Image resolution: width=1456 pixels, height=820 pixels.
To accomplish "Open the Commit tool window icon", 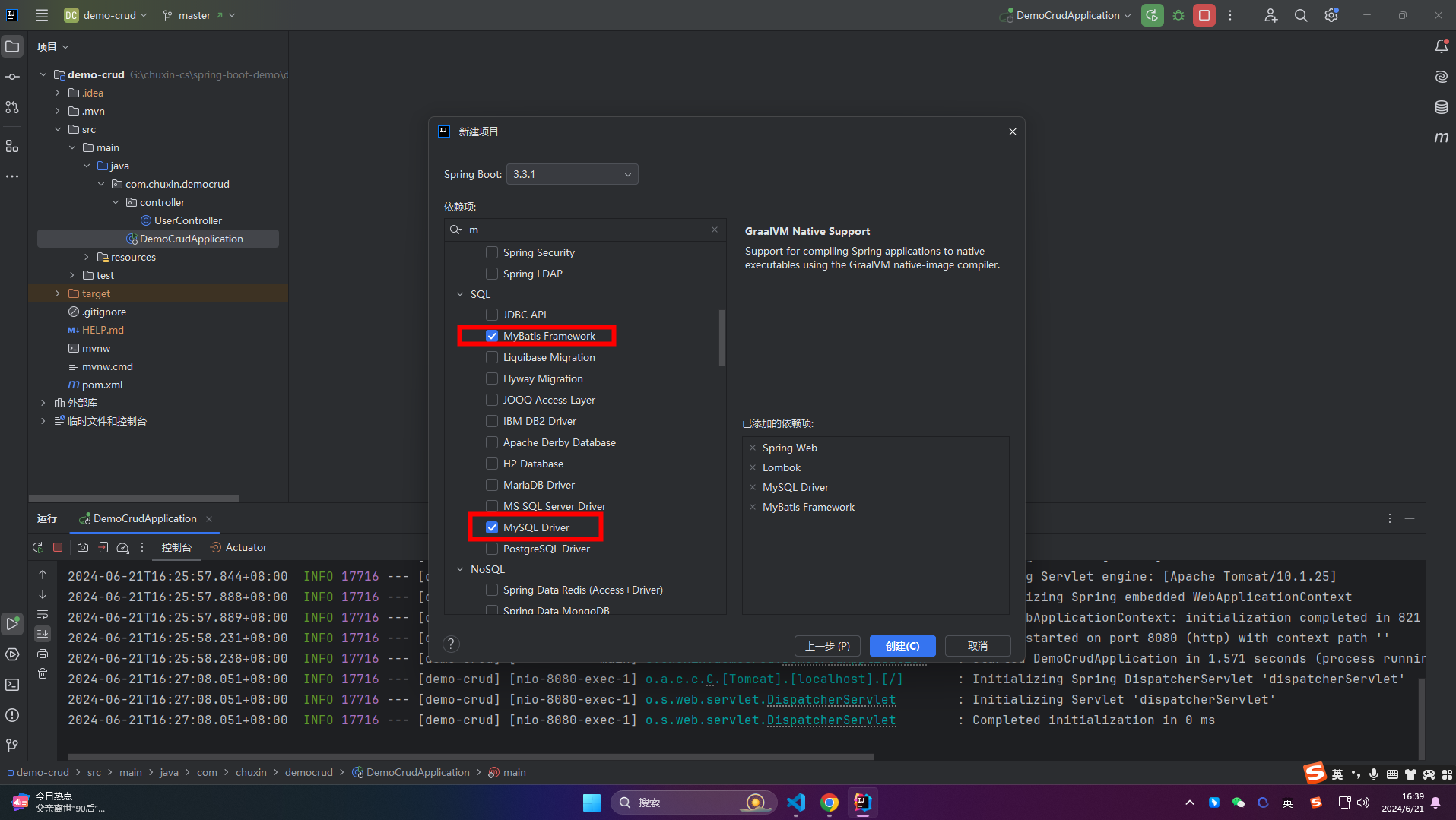I will tap(12, 77).
